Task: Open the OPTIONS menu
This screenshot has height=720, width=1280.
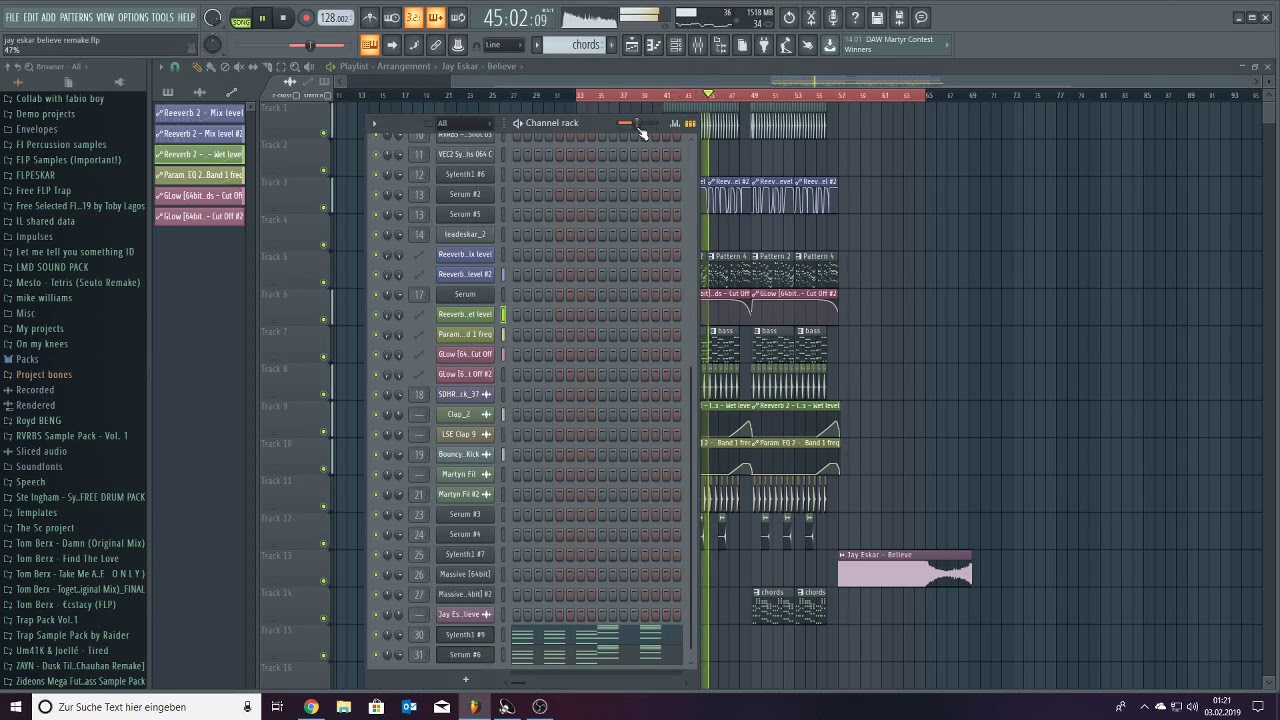Action: (133, 18)
